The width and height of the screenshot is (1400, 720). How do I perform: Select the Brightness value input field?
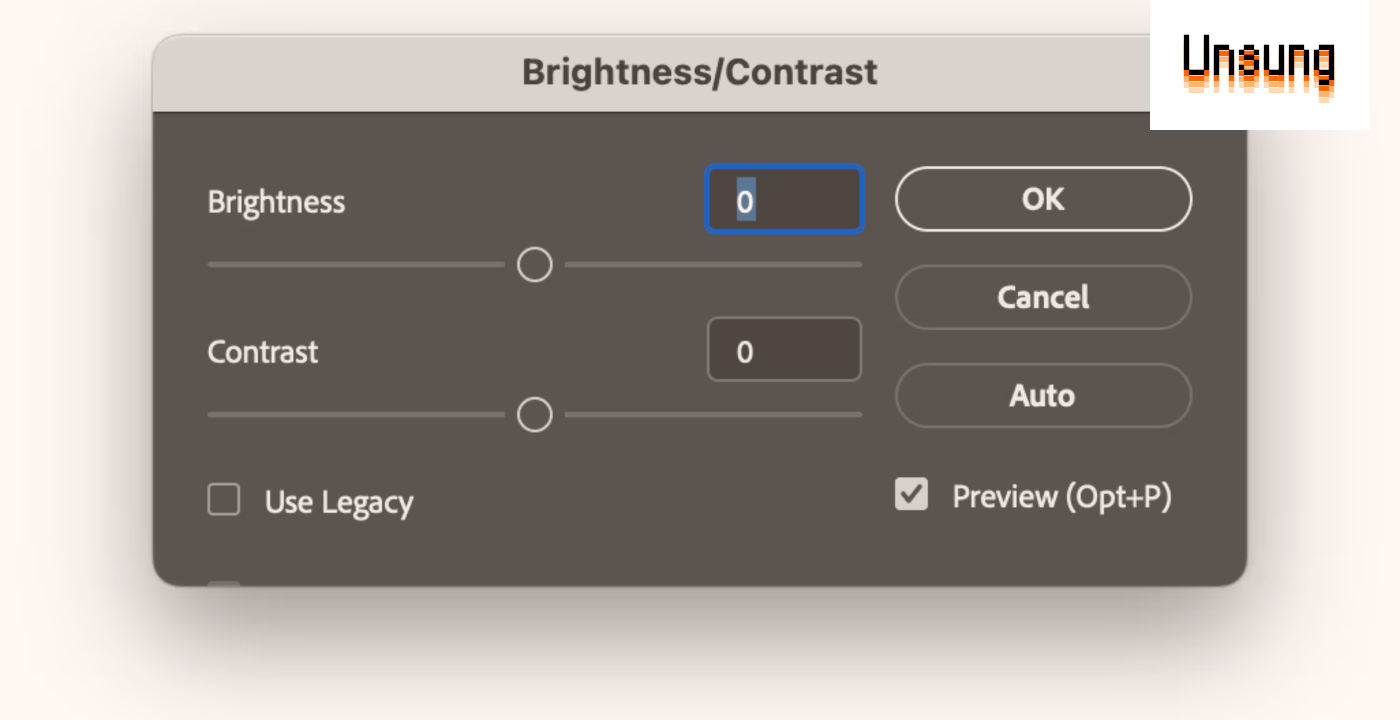(x=785, y=199)
